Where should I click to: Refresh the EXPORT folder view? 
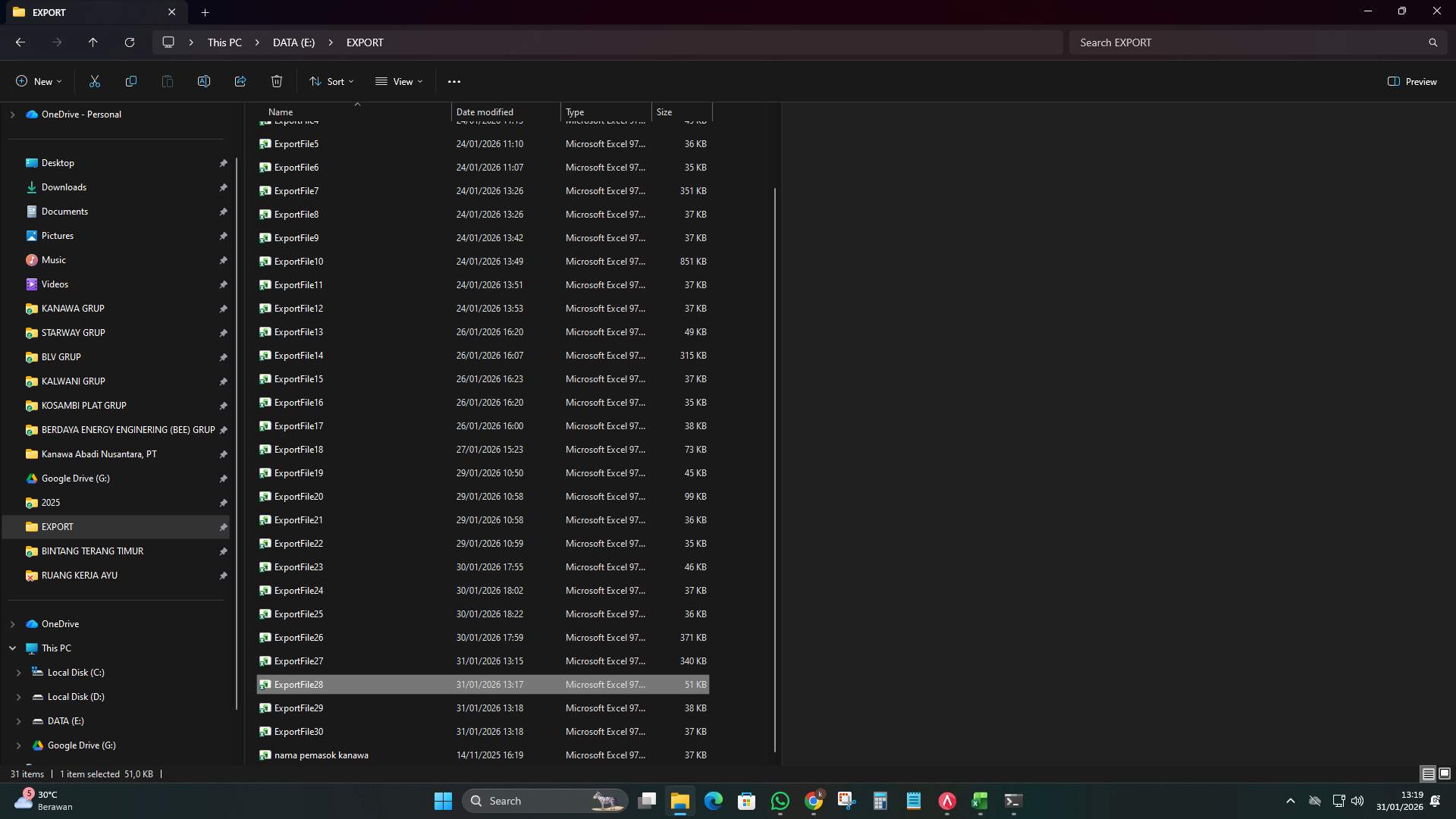(x=129, y=42)
